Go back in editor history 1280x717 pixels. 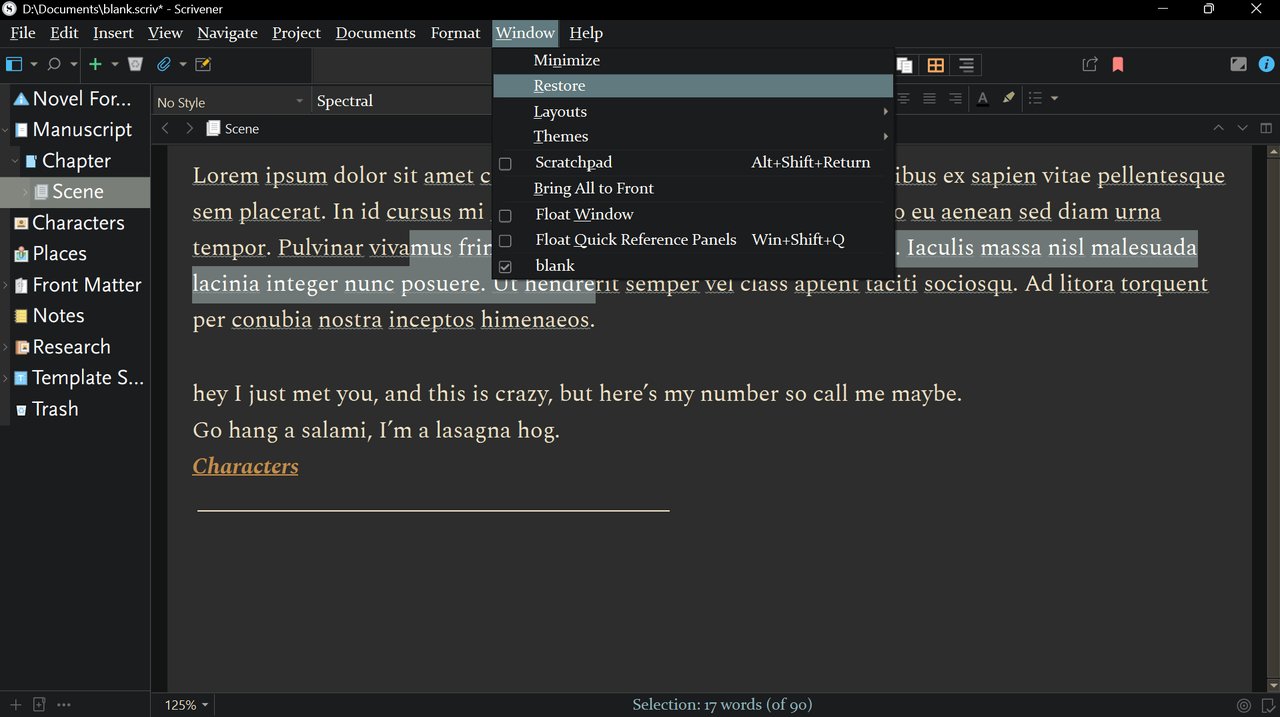point(166,128)
